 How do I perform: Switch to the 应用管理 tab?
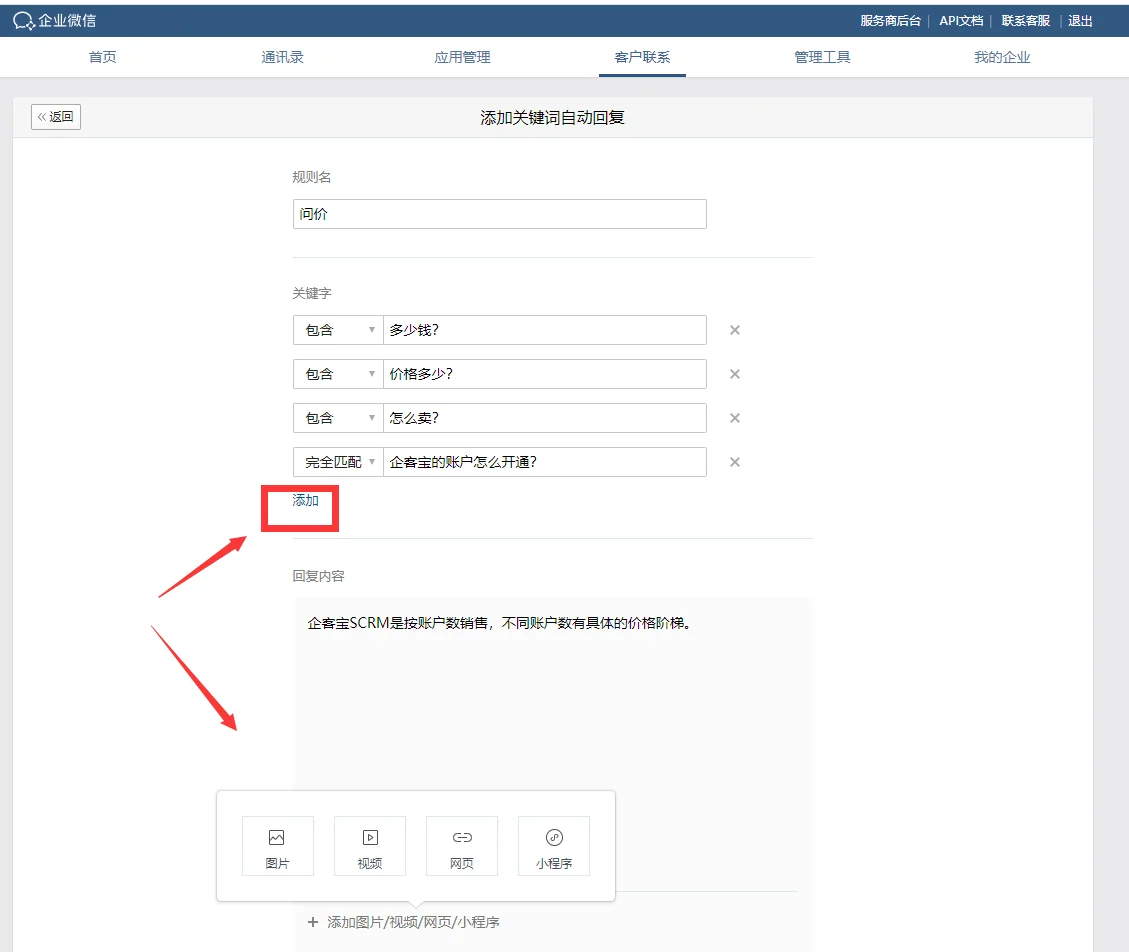click(462, 57)
